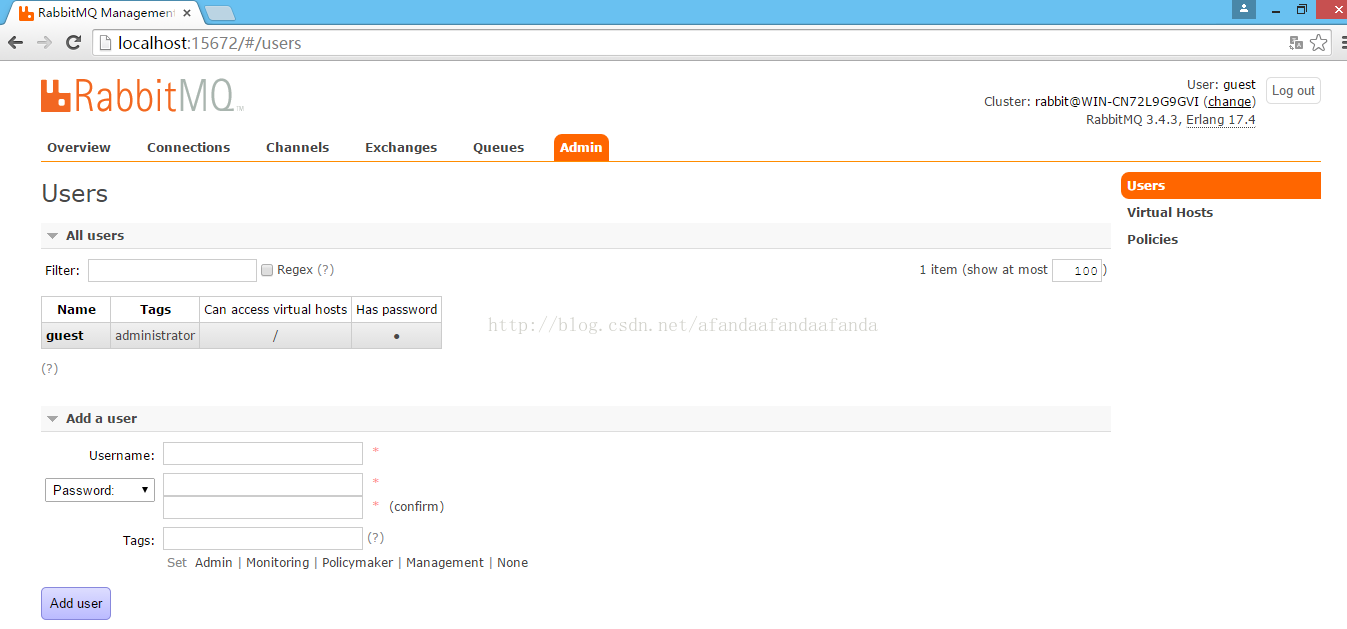
Task: Reload the page with refresh icon
Action: click(73, 43)
